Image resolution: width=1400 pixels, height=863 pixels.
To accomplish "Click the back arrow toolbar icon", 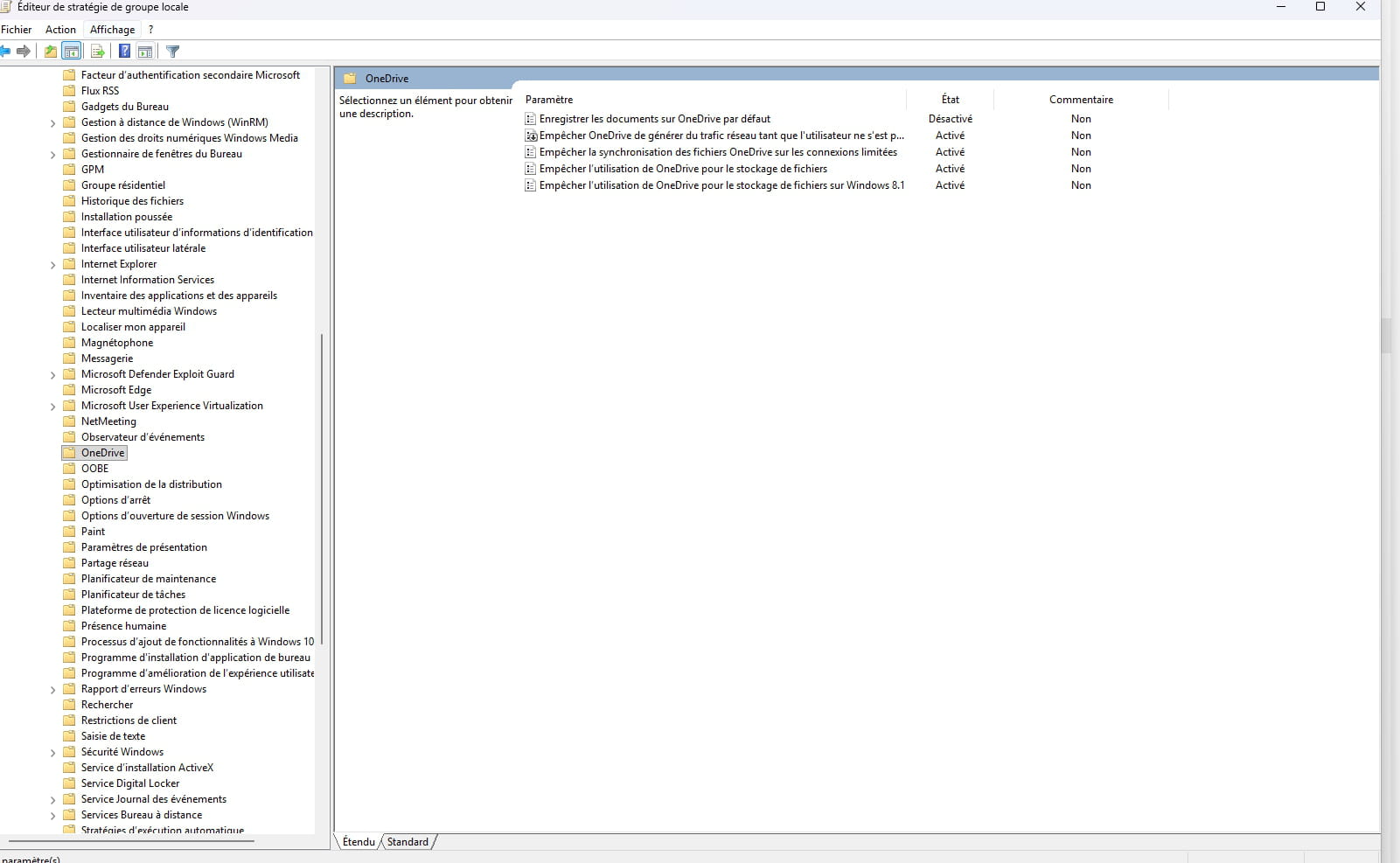I will pyautogui.click(x=5, y=52).
